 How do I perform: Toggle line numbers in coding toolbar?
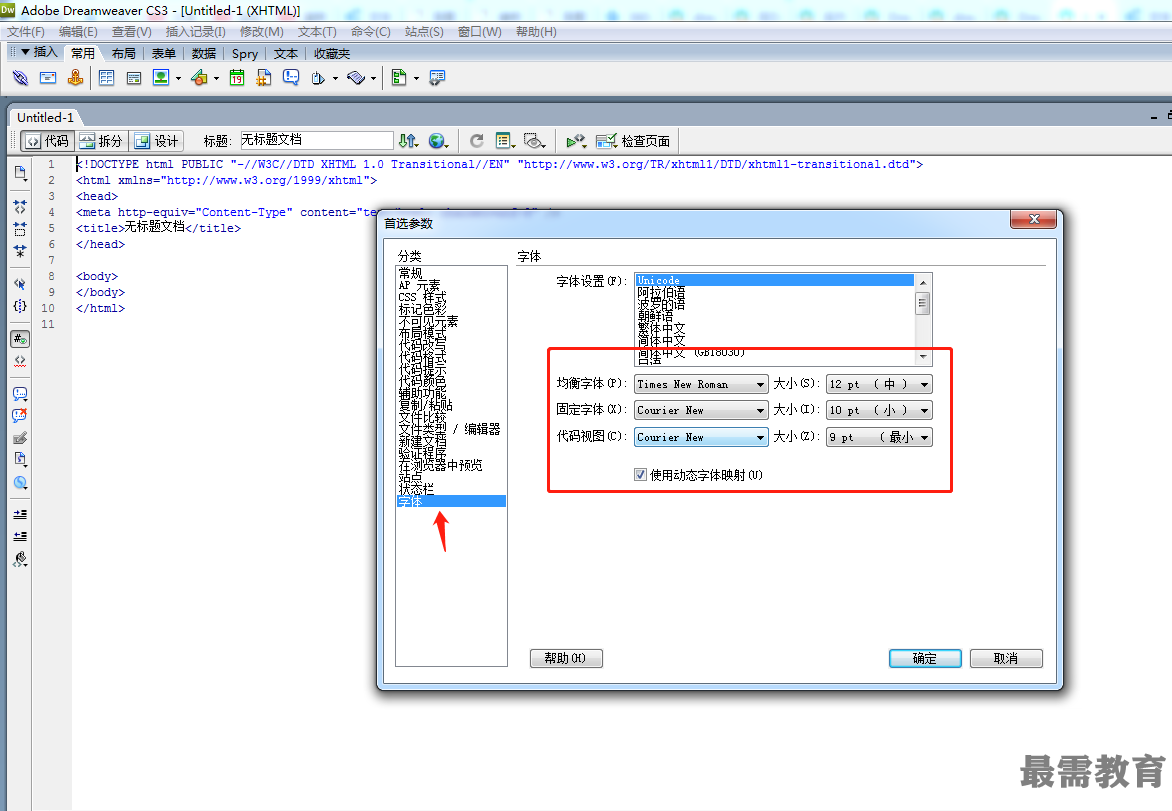(x=20, y=339)
